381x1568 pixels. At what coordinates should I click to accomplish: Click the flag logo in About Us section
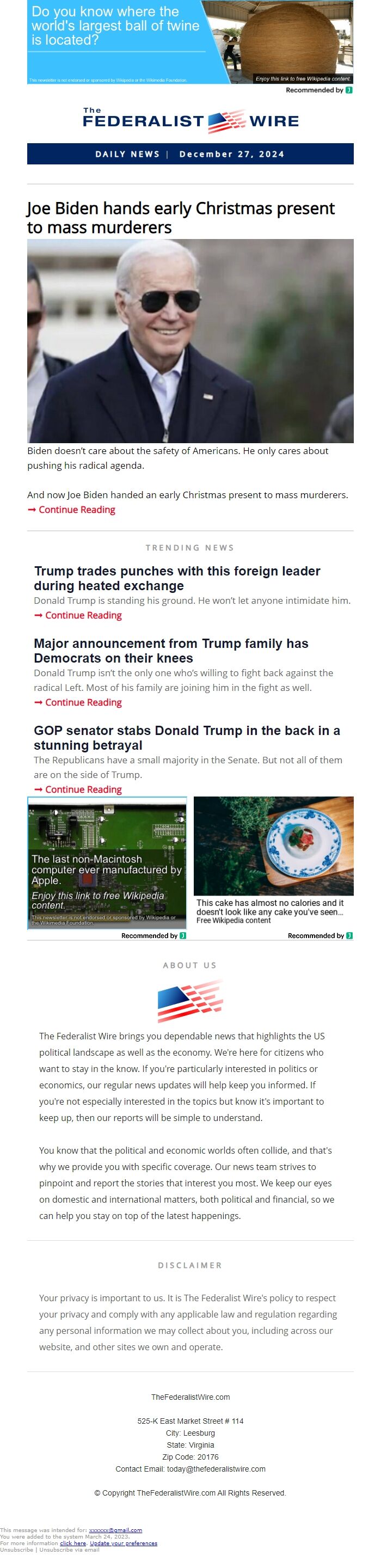pos(190,1001)
